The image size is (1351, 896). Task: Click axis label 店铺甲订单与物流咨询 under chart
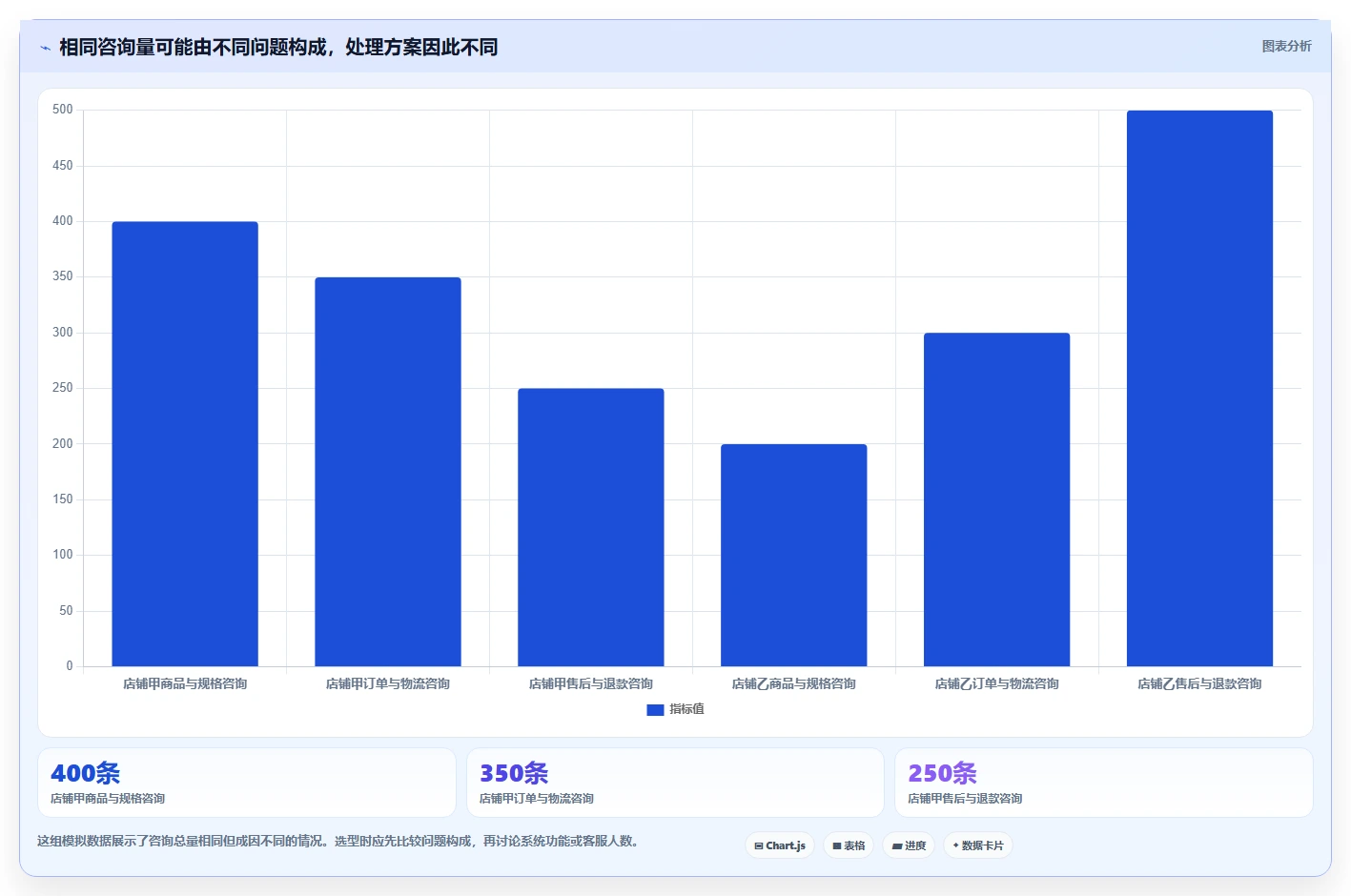tap(388, 683)
